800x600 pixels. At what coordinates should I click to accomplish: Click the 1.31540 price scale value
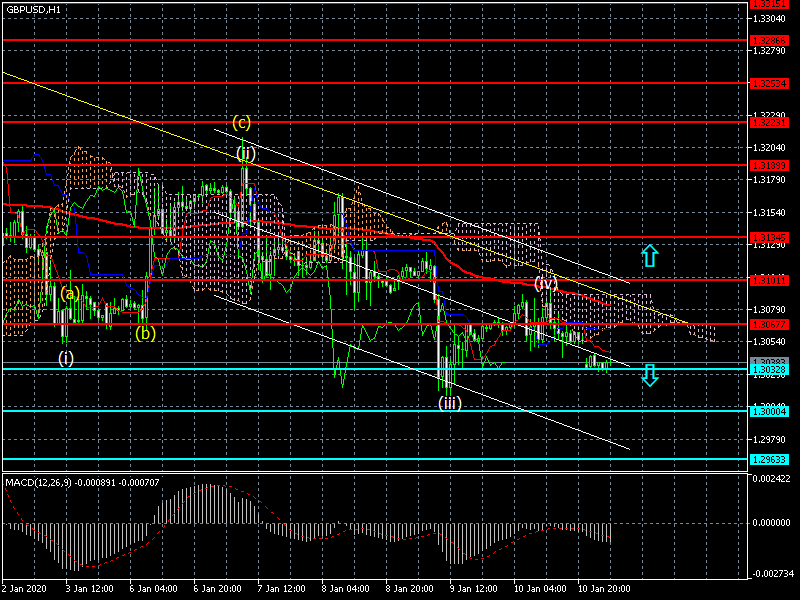click(x=769, y=212)
